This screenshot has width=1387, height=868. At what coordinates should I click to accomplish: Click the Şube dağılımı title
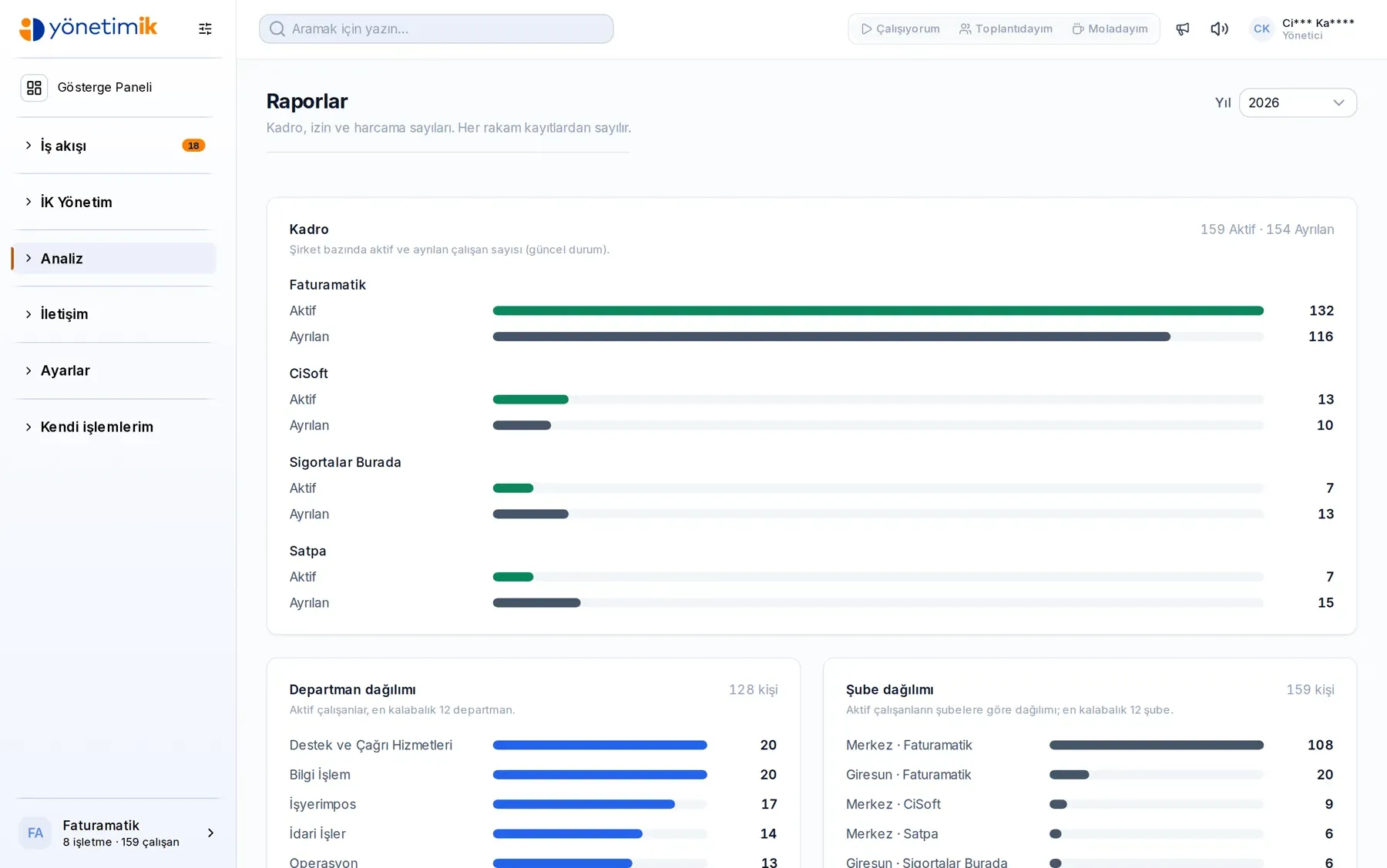pyautogui.click(x=889, y=689)
